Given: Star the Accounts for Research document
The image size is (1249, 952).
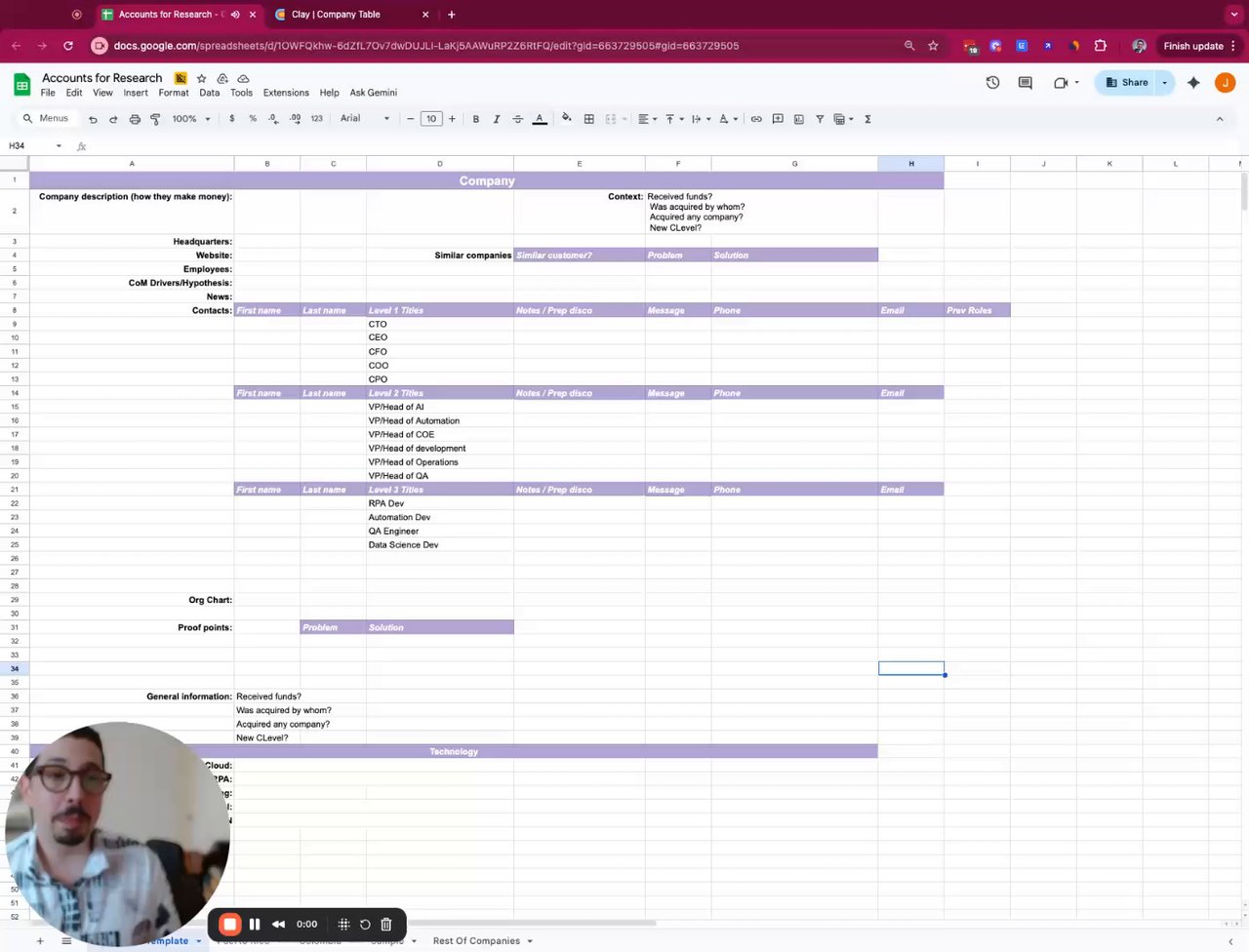Looking at the screenshot, I should click(x=201, y=78).
